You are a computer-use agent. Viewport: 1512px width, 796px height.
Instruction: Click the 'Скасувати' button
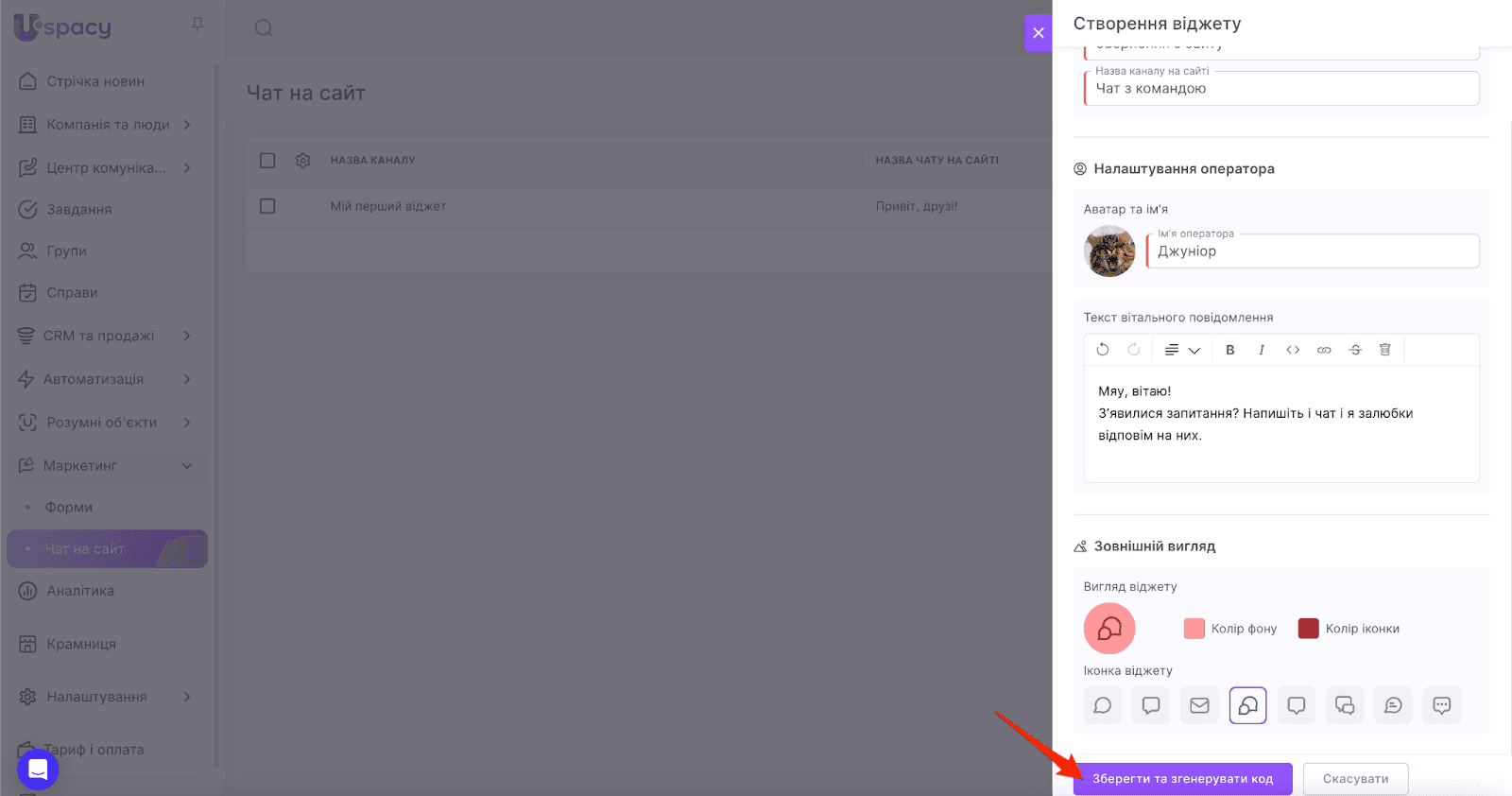pos(1355,779)
